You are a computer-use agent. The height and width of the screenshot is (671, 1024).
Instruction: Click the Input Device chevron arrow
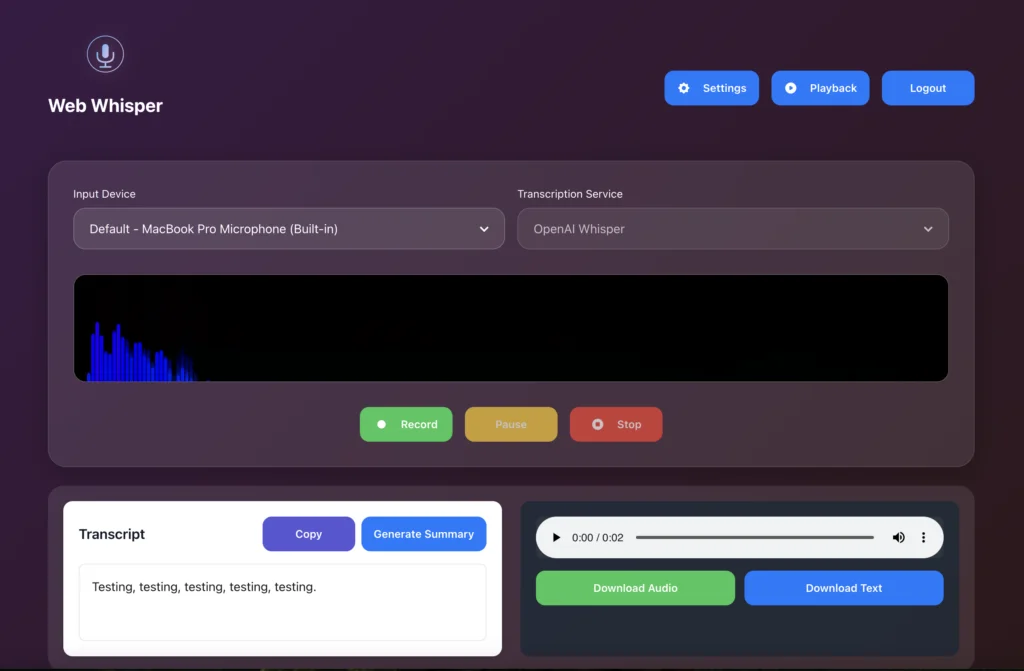[x=484, y=229]
